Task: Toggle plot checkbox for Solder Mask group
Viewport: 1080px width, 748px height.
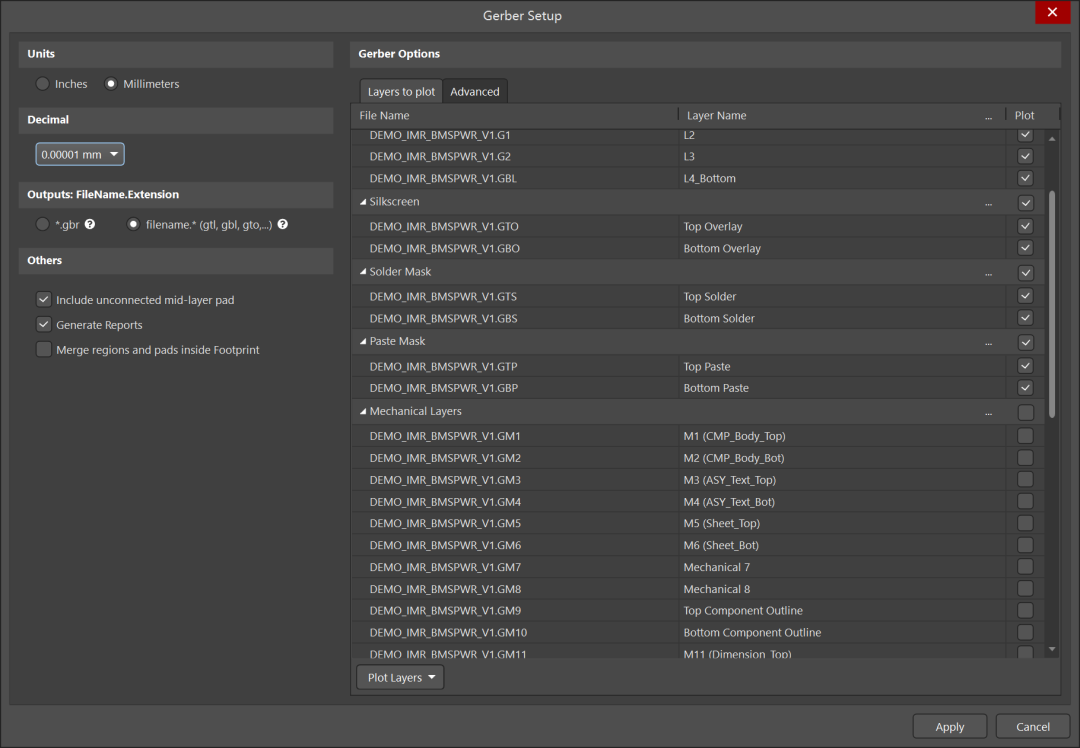Action: click(x=1026, y=273)
